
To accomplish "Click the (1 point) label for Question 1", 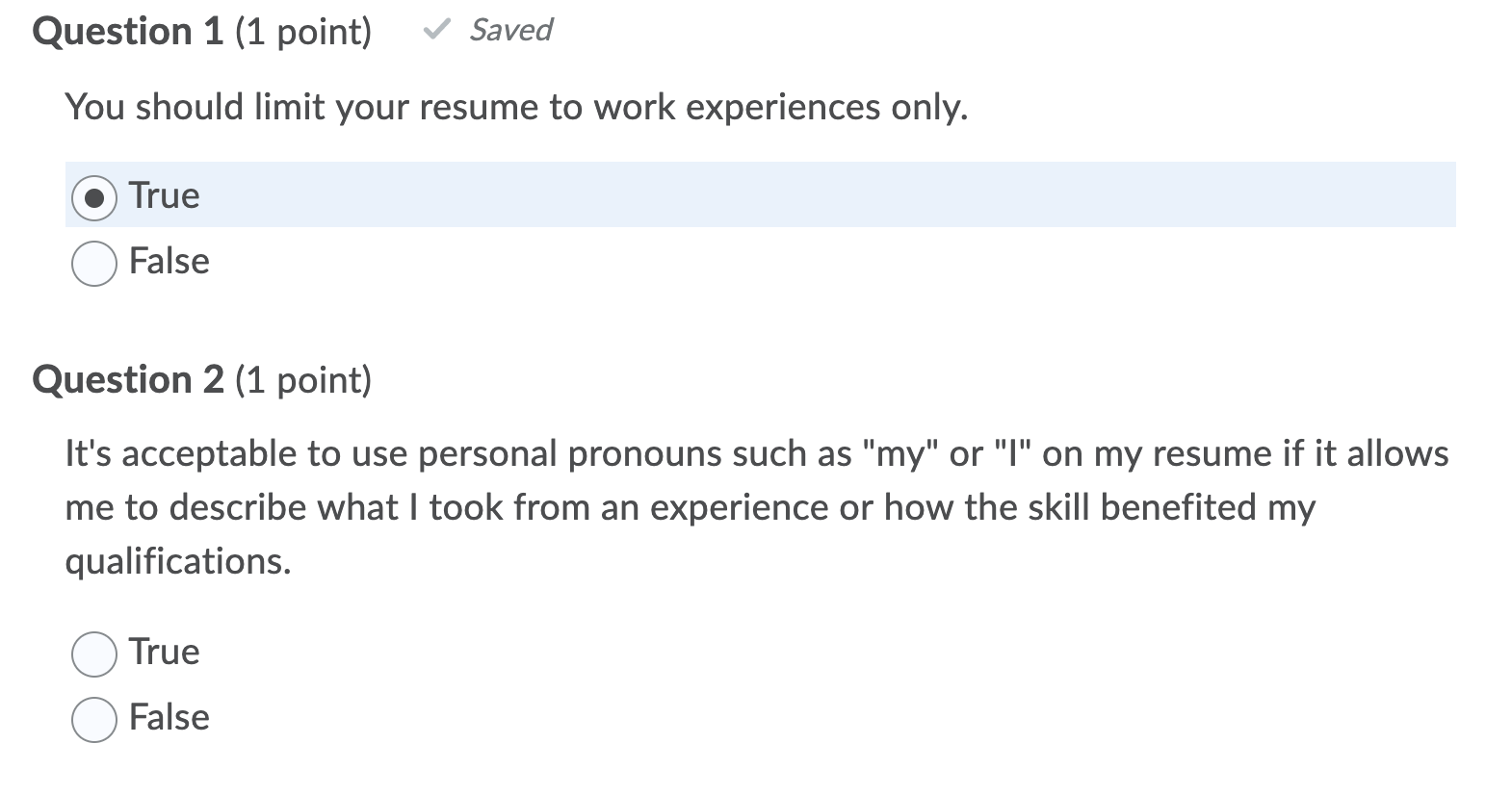I will 306,31.
